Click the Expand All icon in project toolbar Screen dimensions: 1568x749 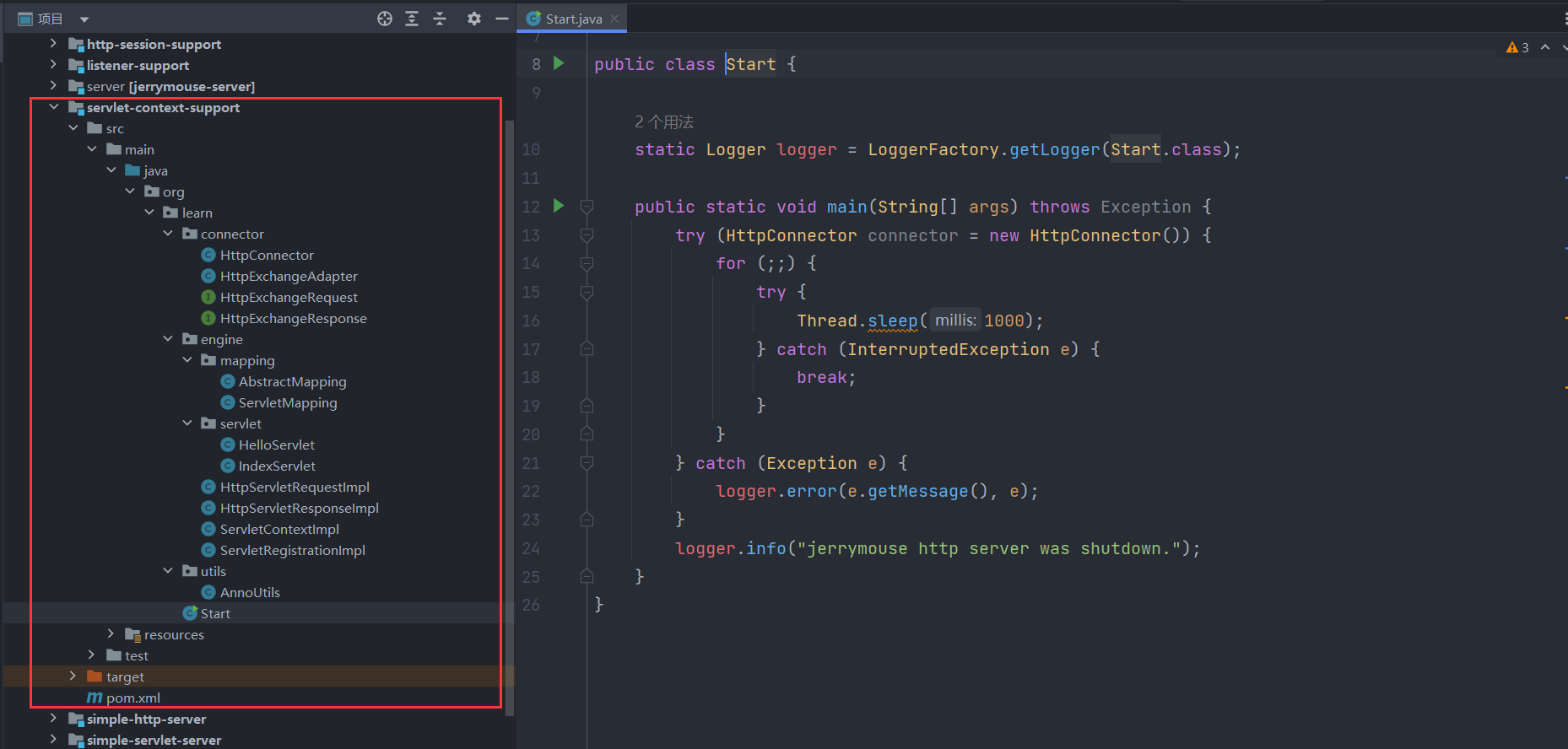pyautogui.click(x=412, y=19)
